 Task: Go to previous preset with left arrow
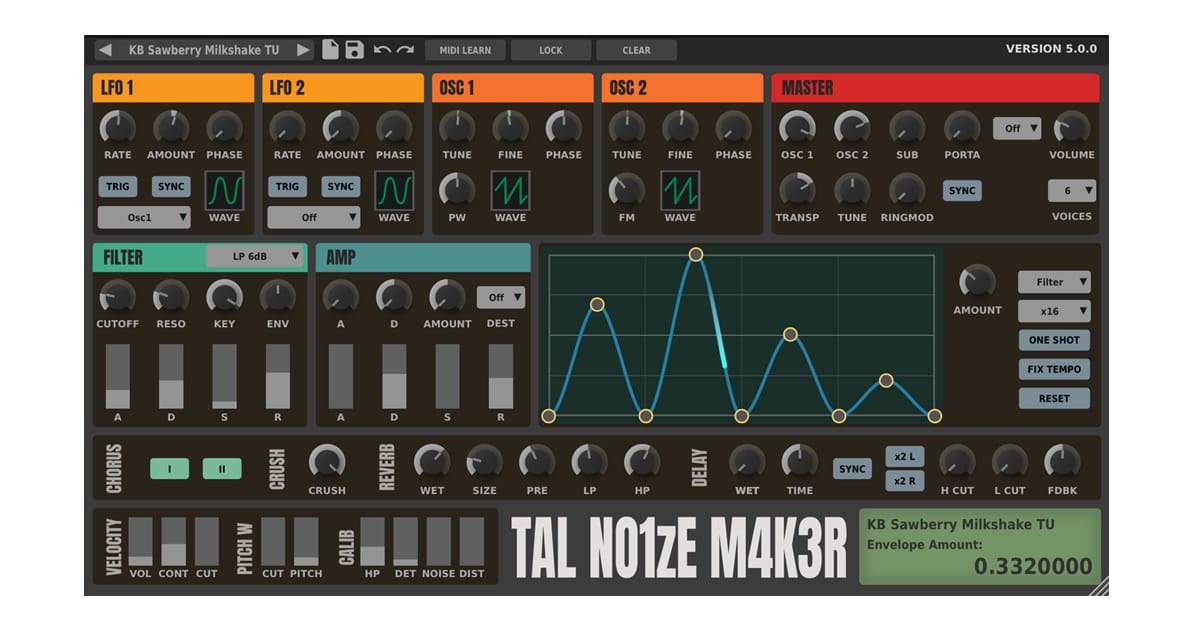(x=105, y=50)
